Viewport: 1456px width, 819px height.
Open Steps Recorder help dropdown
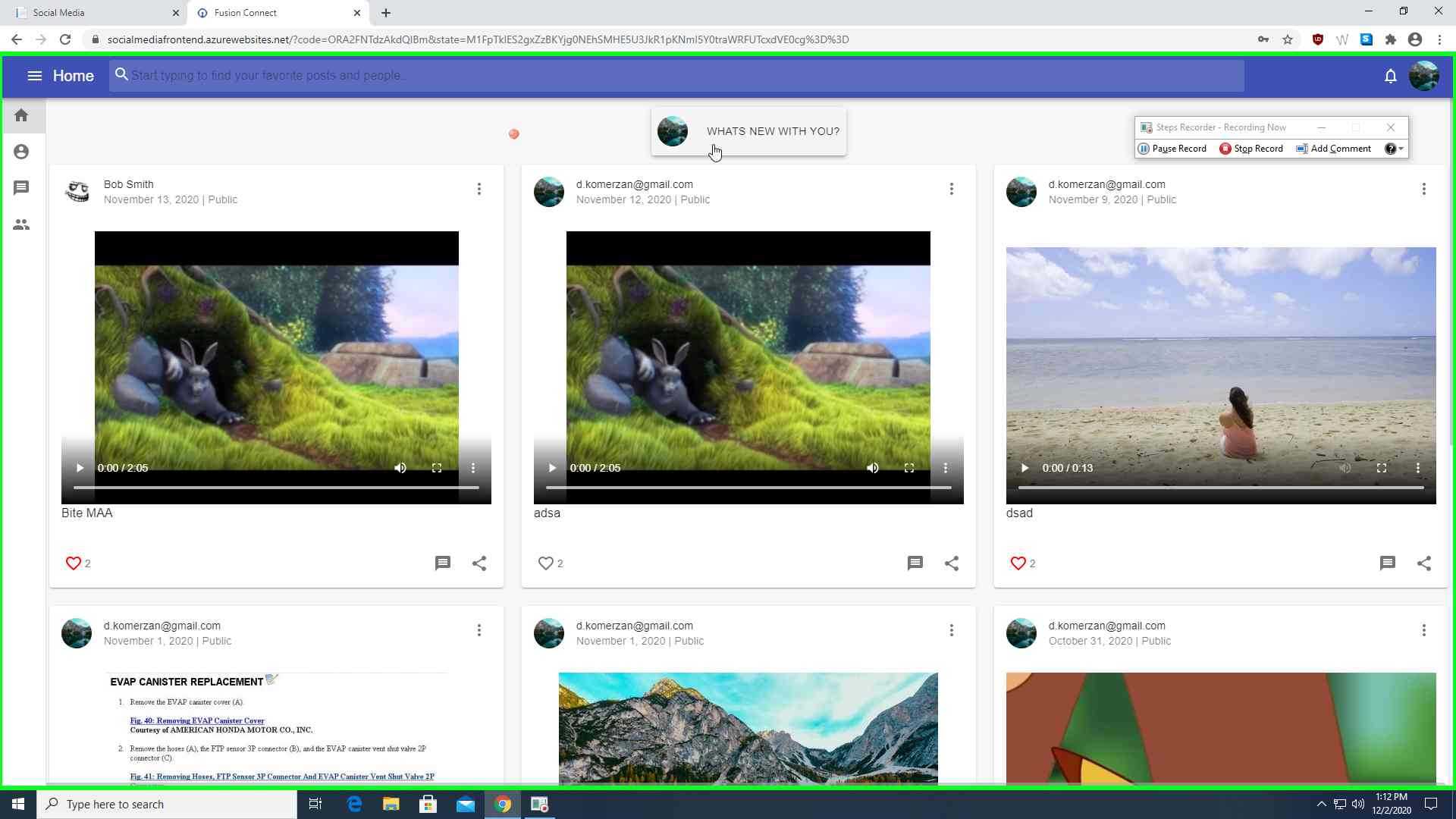(1394, 149)
